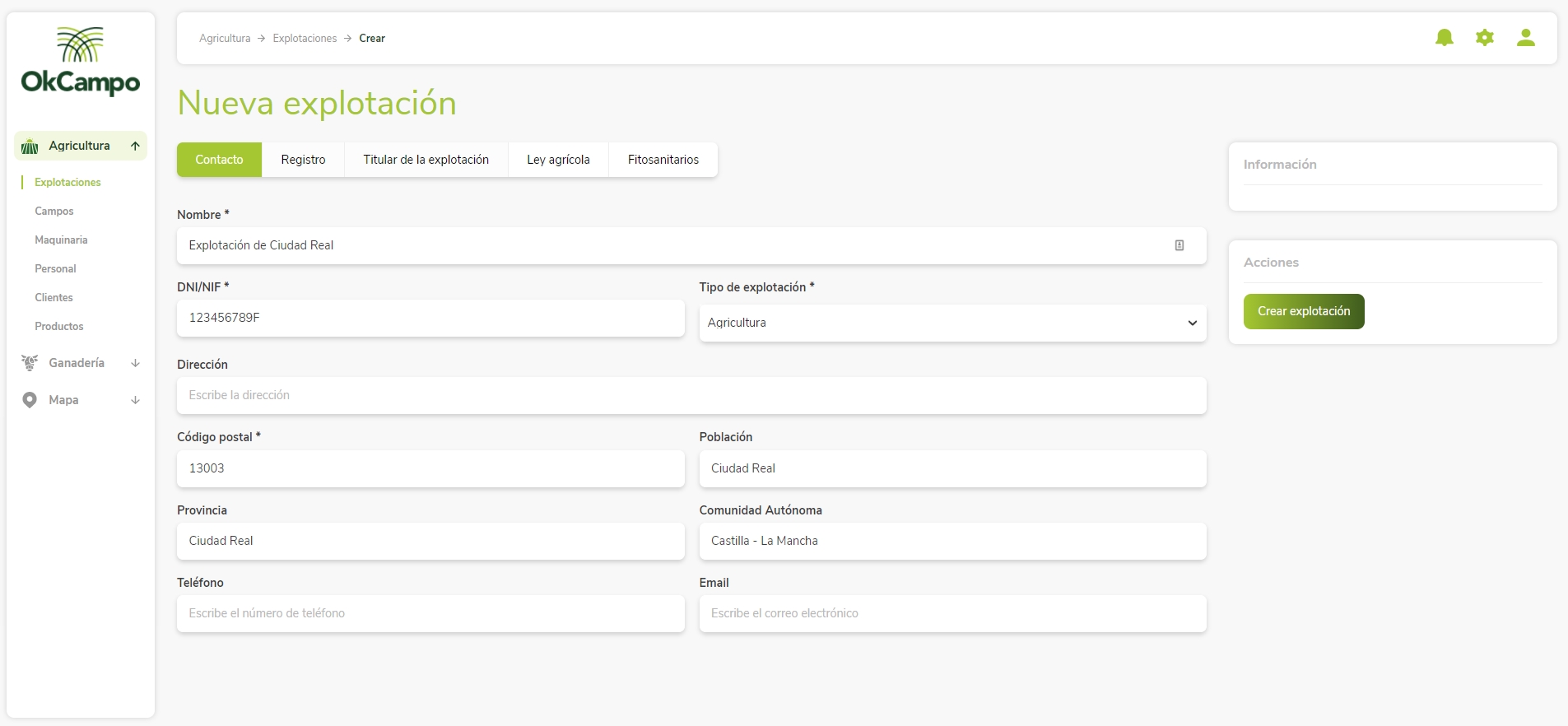Open the user profile icon
Screen dimensions: 1568x726
coord(1525,38)
